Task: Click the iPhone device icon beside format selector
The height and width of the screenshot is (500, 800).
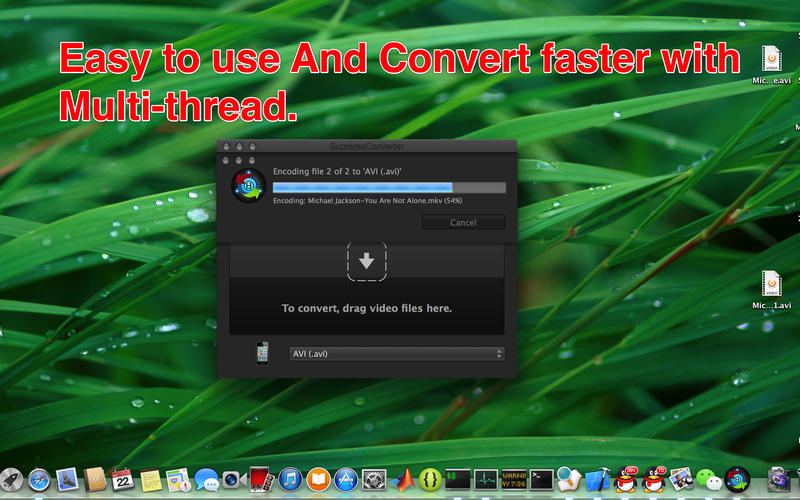Action: pos(262,353)
